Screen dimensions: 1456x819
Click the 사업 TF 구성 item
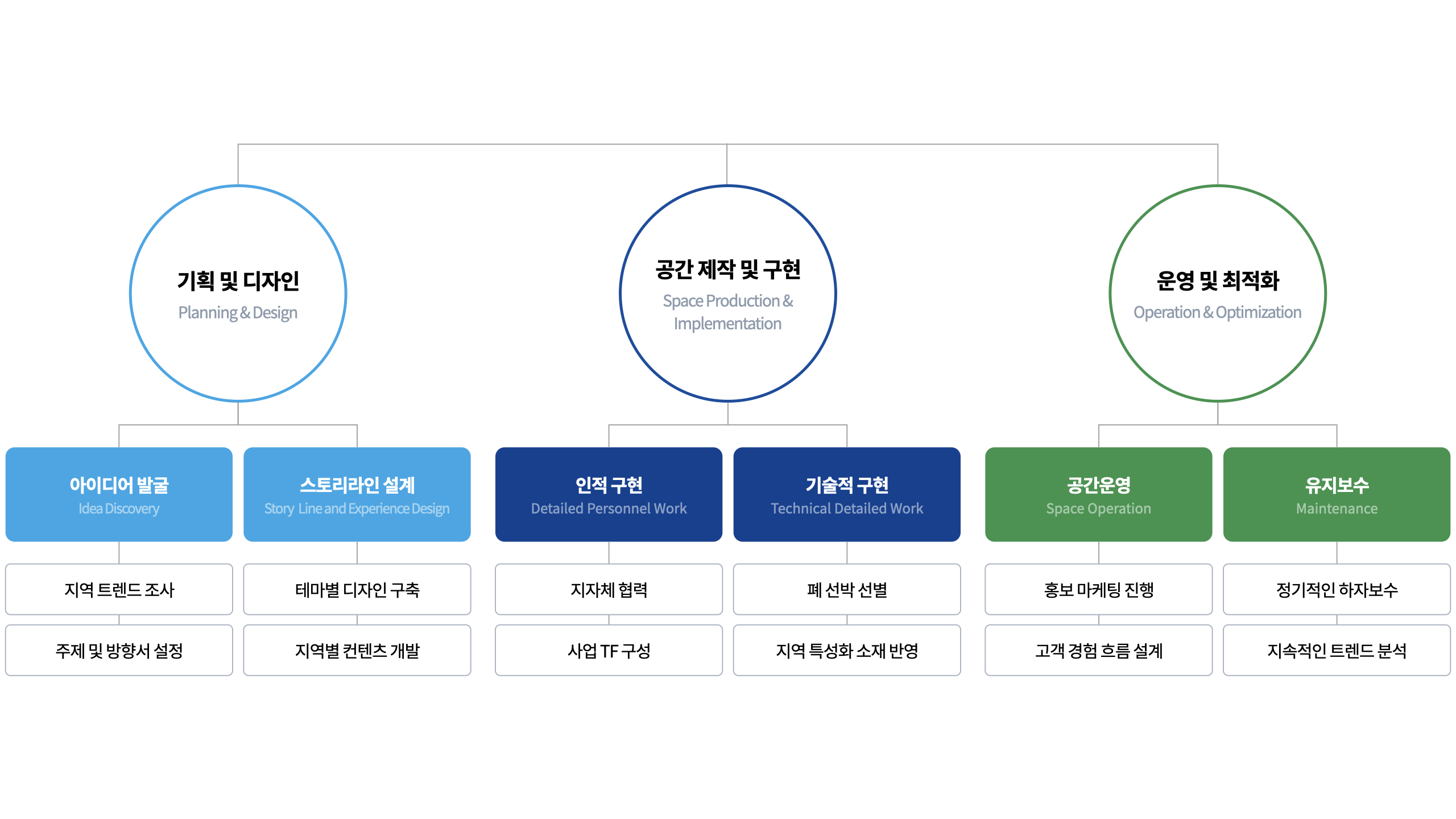coord(609,650)
